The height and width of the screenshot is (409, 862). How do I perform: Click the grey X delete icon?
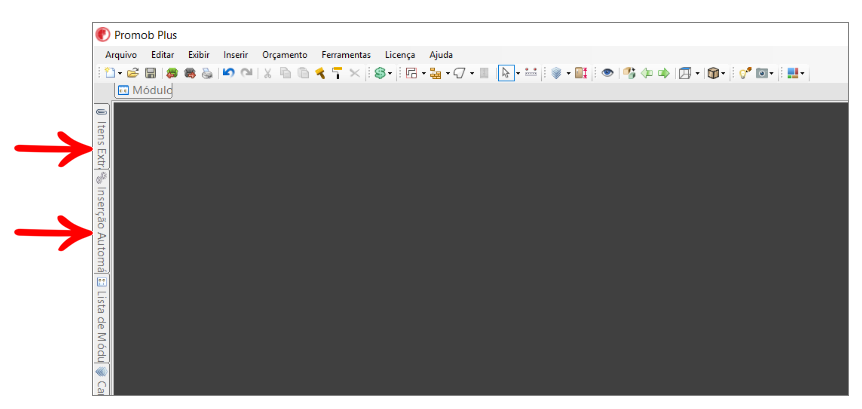[355, 73]
